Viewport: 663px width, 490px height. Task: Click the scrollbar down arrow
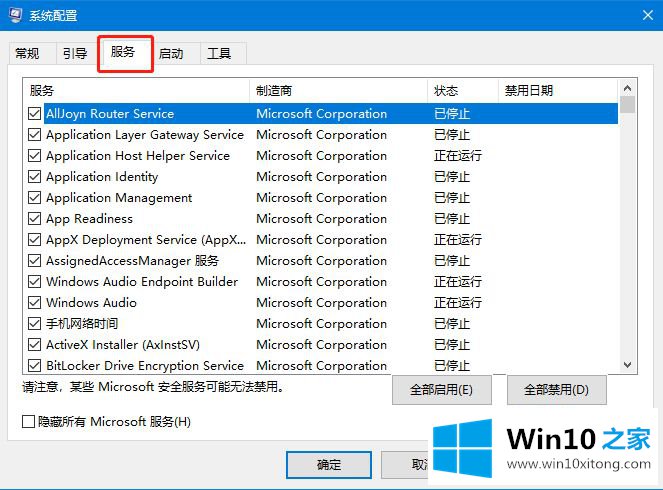point(627,364)
